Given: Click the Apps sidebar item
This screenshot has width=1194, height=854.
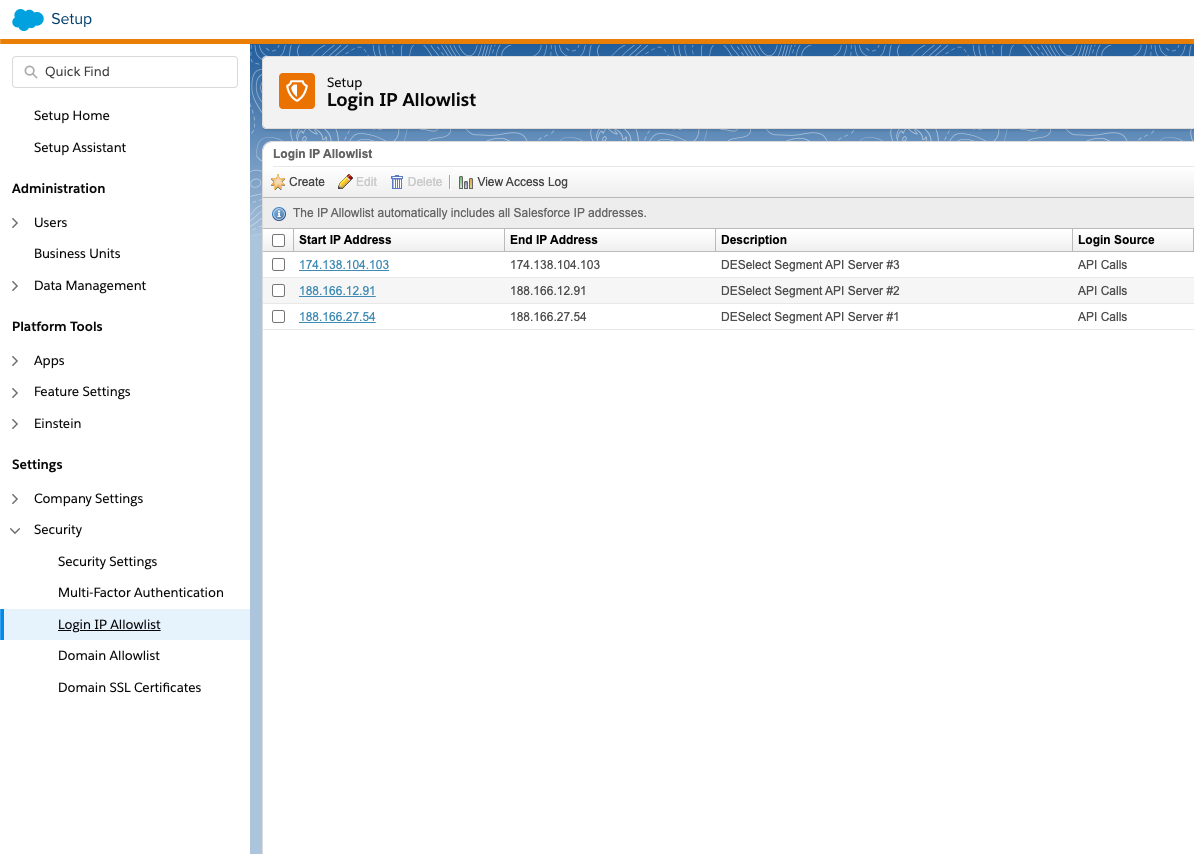Looking at the screenshot, I should tap(49, 361).
